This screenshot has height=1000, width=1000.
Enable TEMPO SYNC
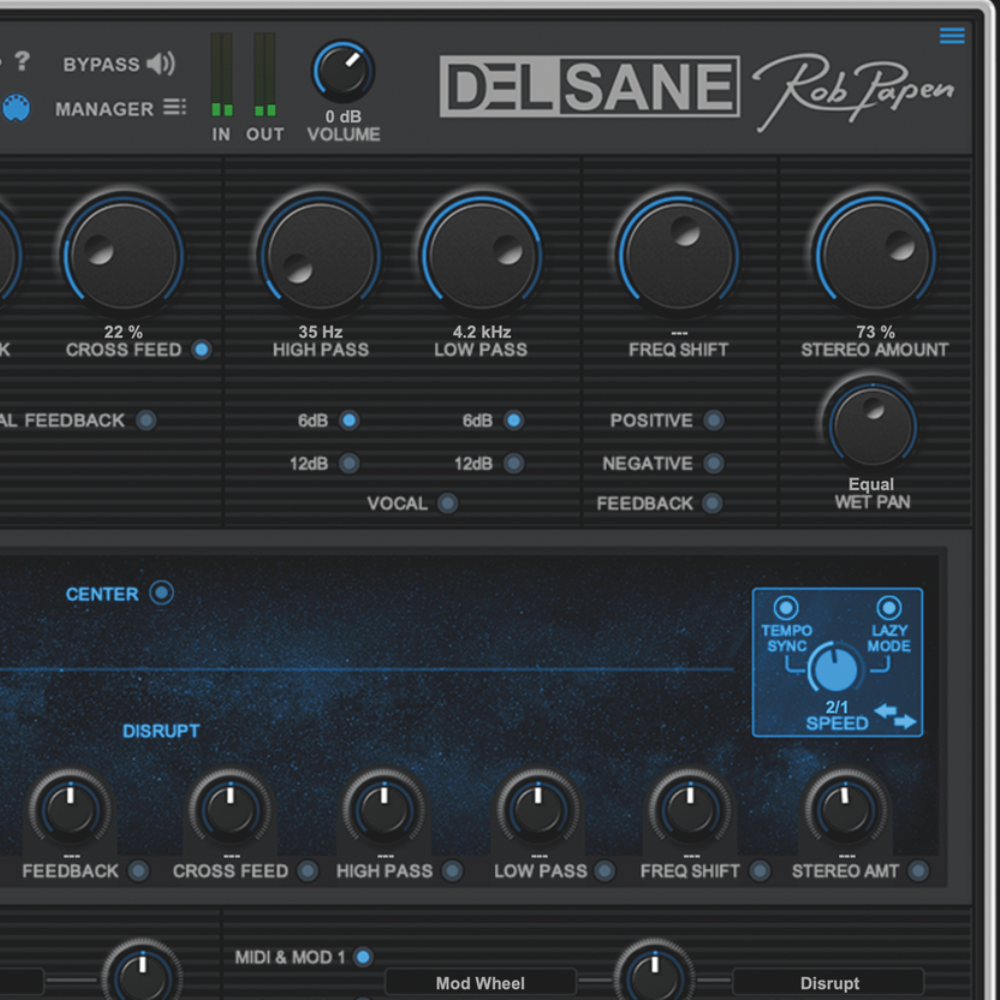tap(786, 607)
